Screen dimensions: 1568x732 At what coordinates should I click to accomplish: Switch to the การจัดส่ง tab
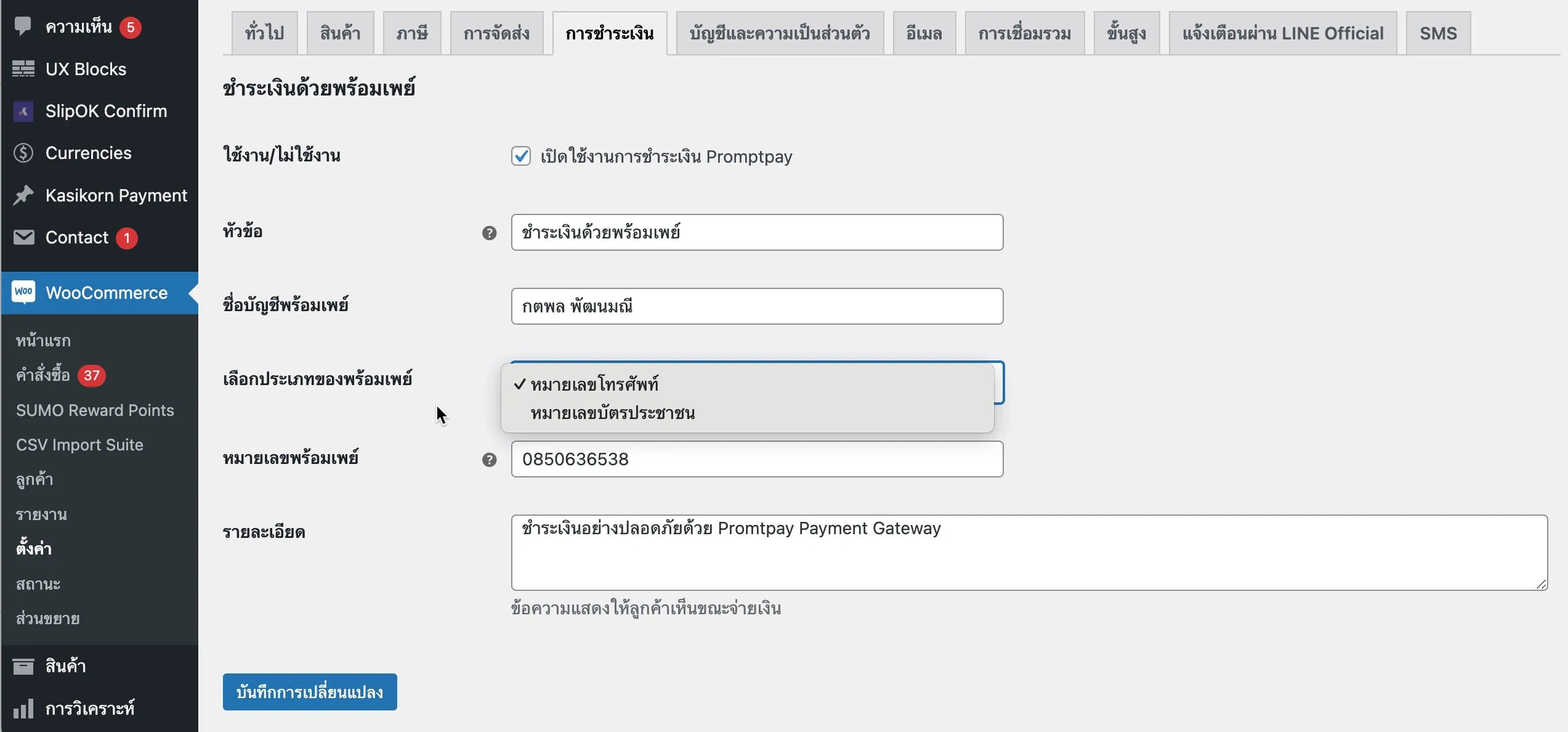(x=496, y=33)
